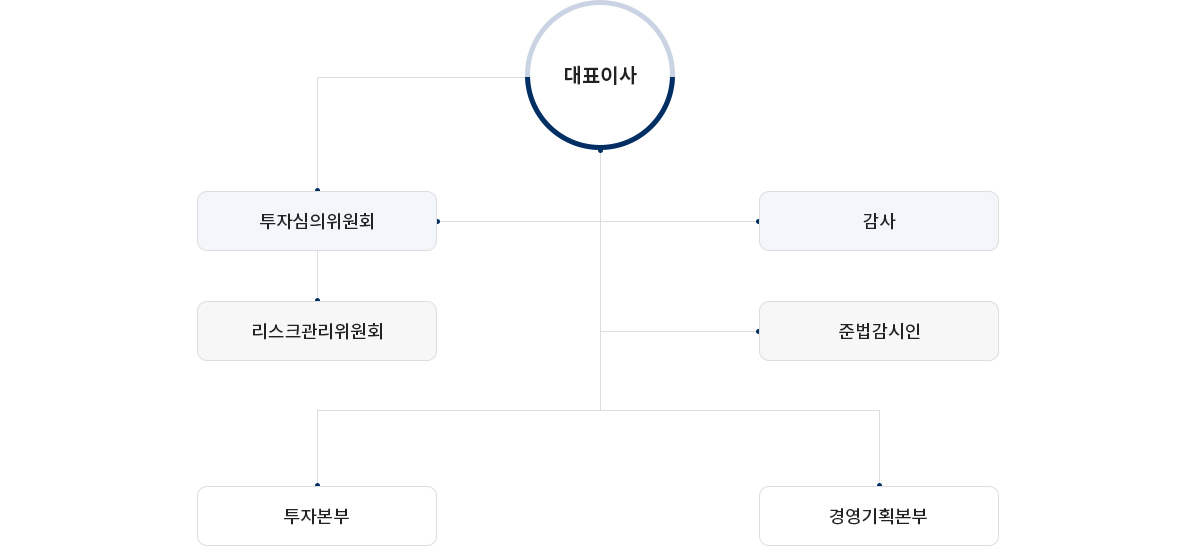Click the 경영기획본부 text label
The height and width of the screenshot is (546, 1200).
click(x=879, y=516)
